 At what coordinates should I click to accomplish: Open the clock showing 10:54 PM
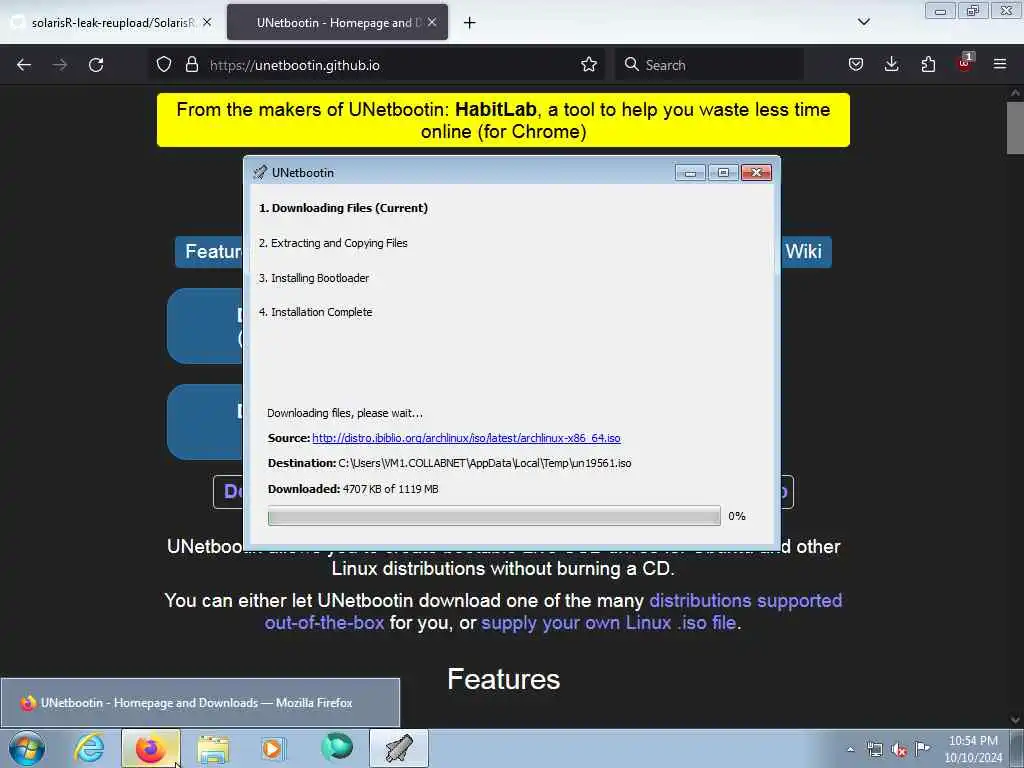[x=973, y=749]
